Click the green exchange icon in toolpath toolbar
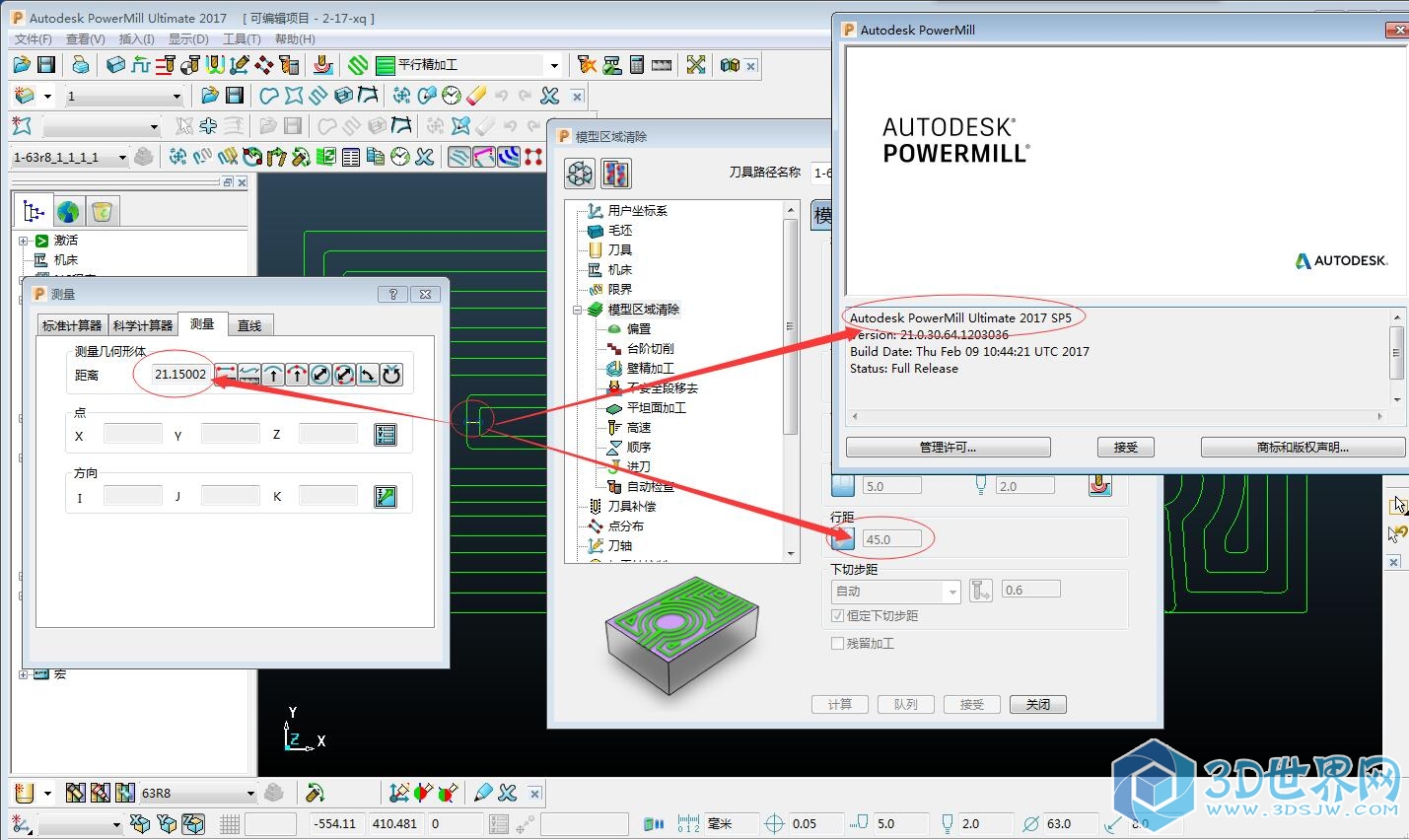The width and height of the screenshot is (1409, 840). click(x=326, y=157)
